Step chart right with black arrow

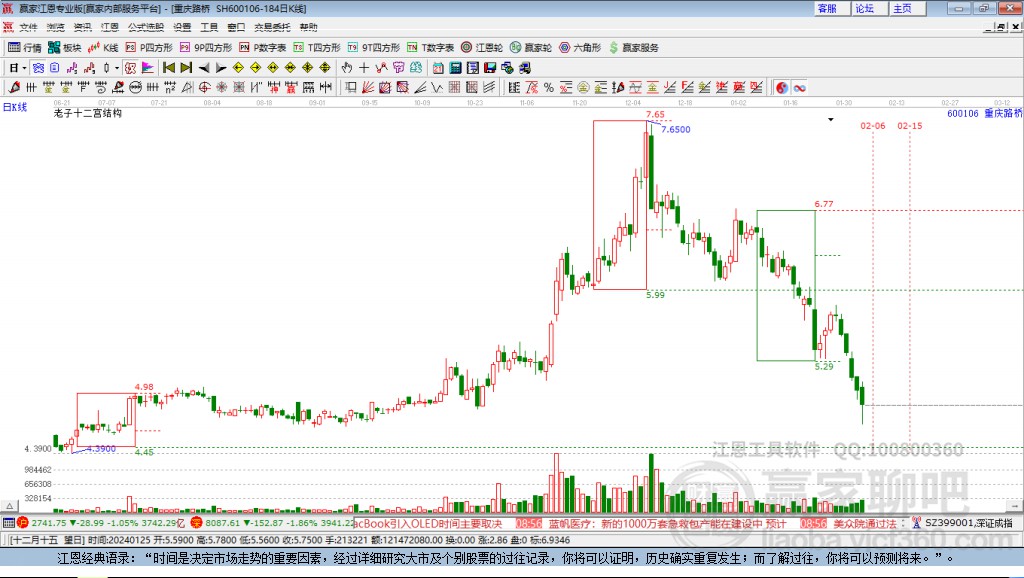point(221,68)
